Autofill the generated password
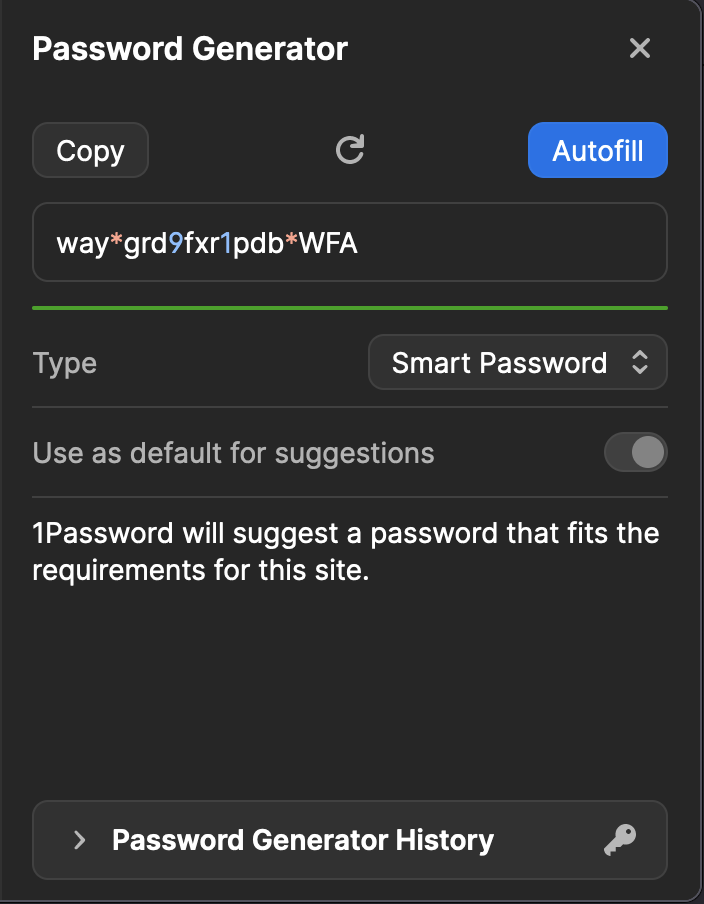The image size is (704, 904). tap(597, 151)
